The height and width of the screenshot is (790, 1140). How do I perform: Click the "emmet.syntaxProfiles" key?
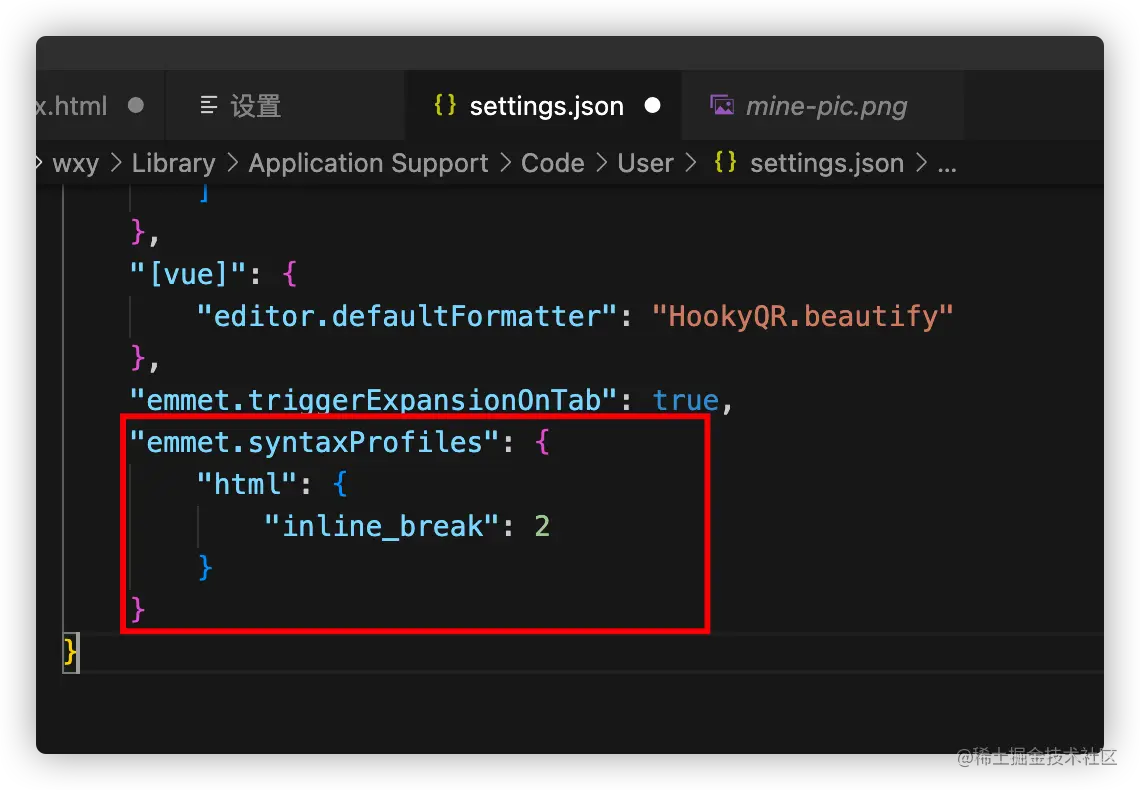[x=314, y=442]
